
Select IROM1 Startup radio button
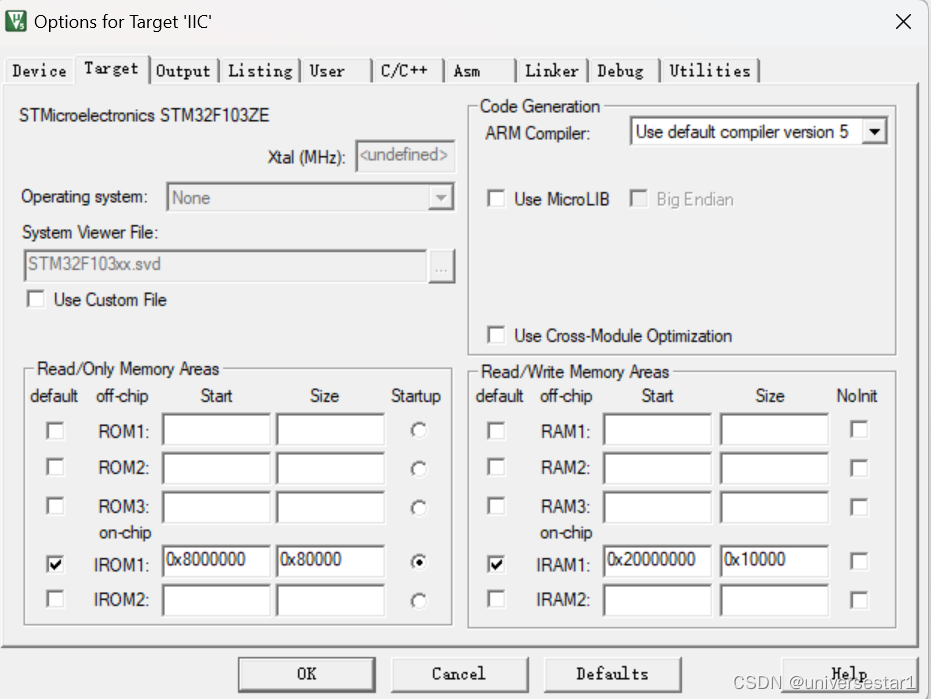[419, 562]
